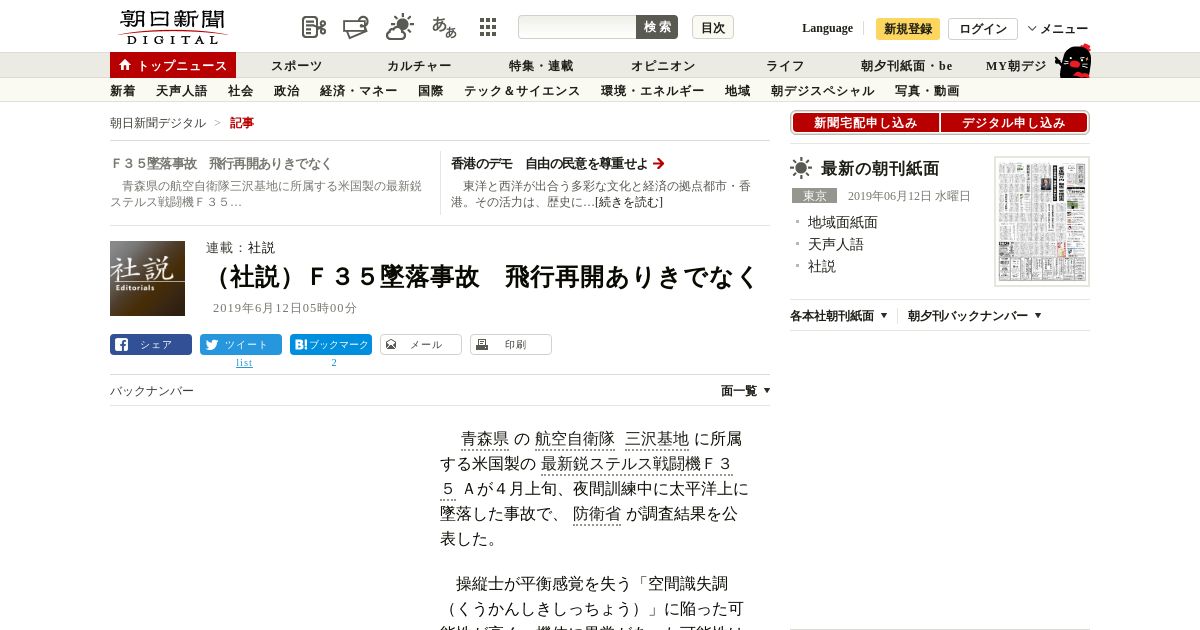
Task: Open 社会 in the sub navigation
Action: point(241,91)
